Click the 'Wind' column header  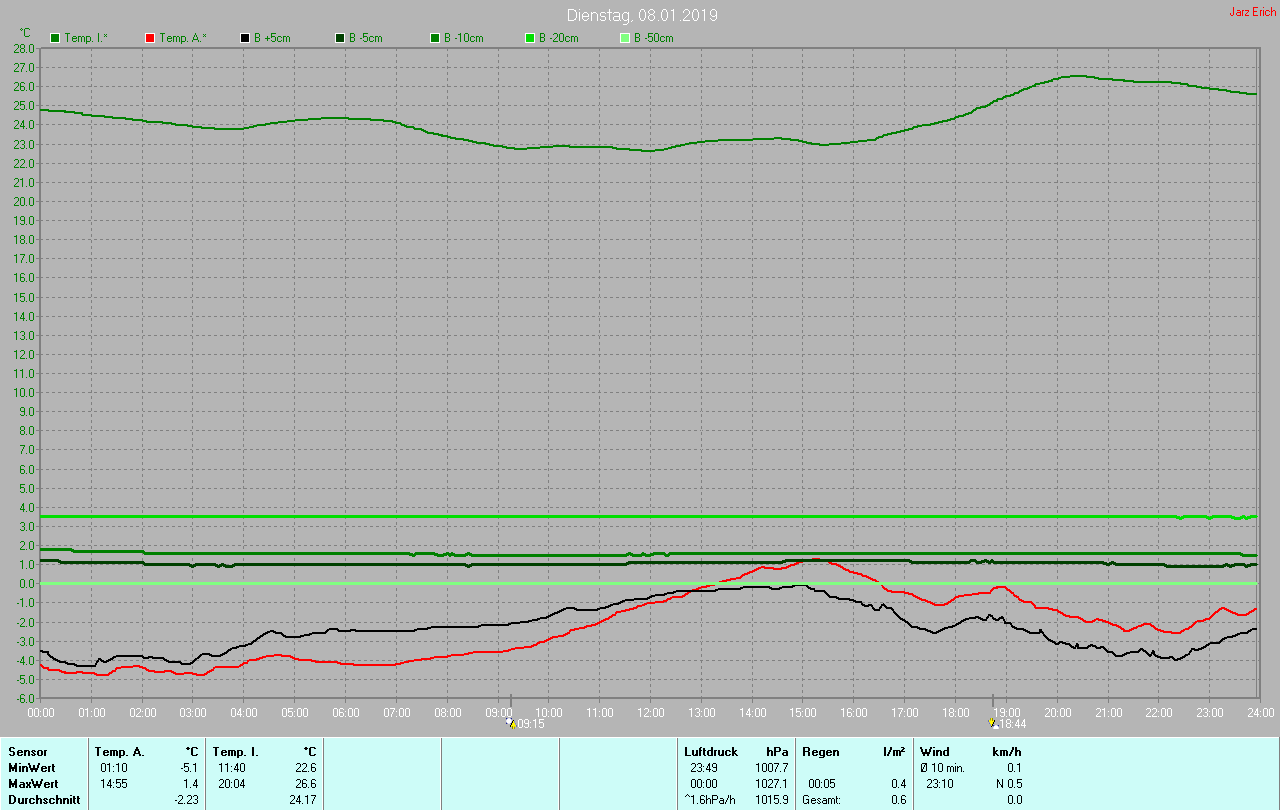pos(934,751)
